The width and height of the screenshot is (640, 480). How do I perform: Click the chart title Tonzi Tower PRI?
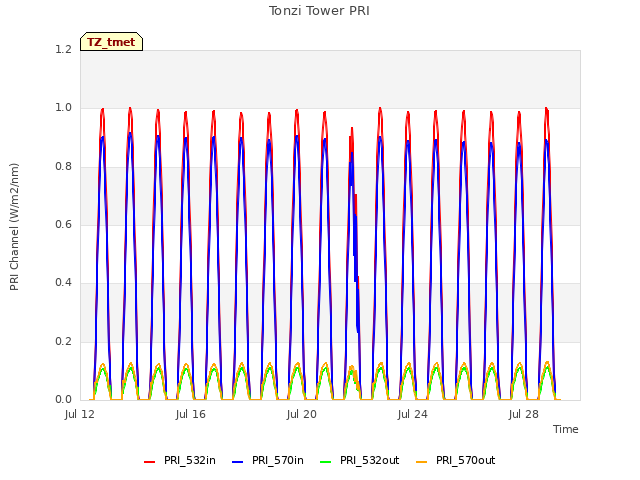tap(319, 11)
